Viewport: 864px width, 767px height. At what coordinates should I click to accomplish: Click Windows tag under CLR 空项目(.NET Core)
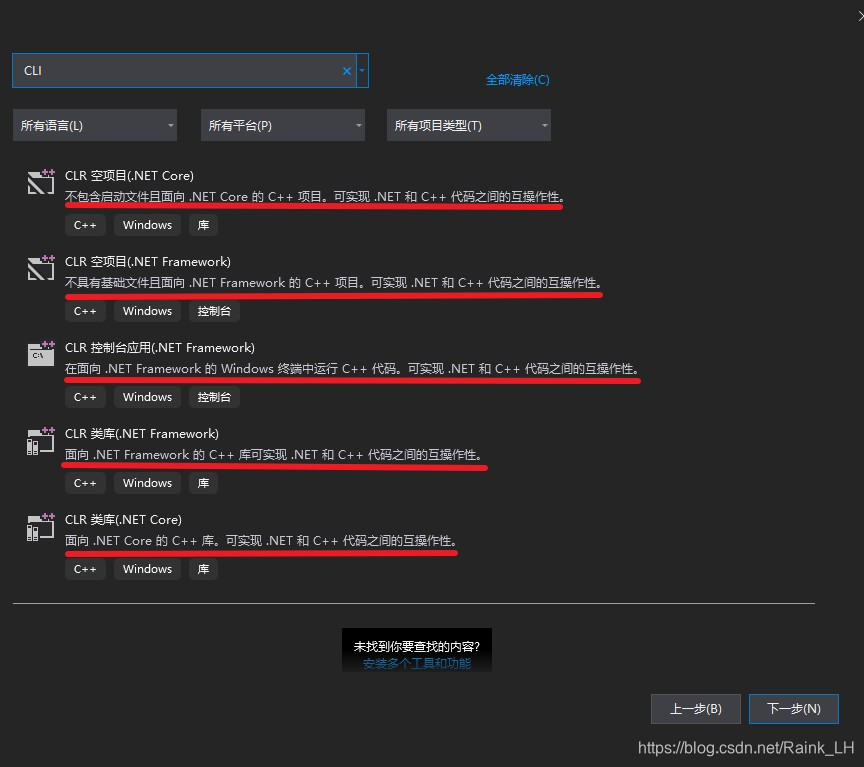point(147,225)
